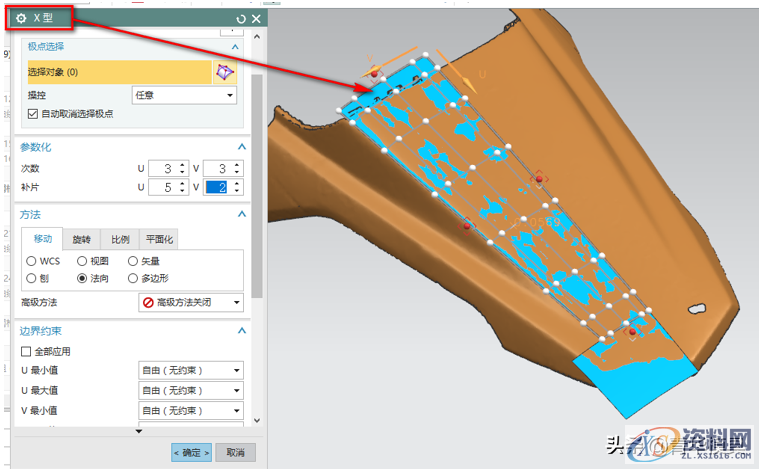This screenshot has width=759, height=469.
Task: Click the reset icon in dialog title bar
Action: [240, 19]
